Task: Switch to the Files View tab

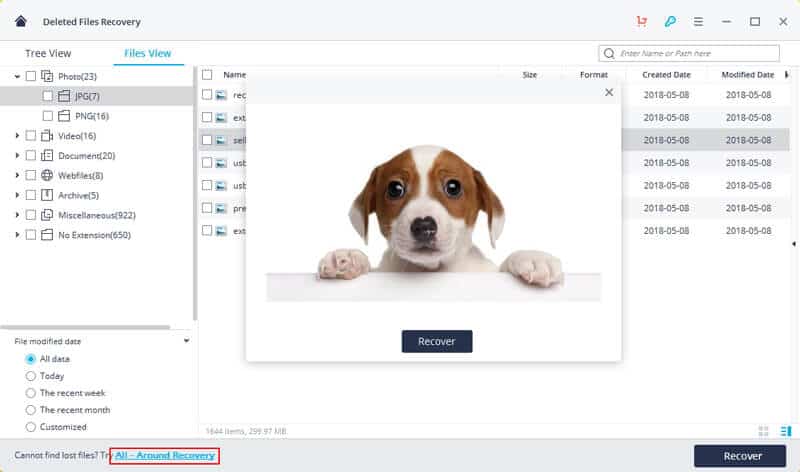Action: coord(147,53)
